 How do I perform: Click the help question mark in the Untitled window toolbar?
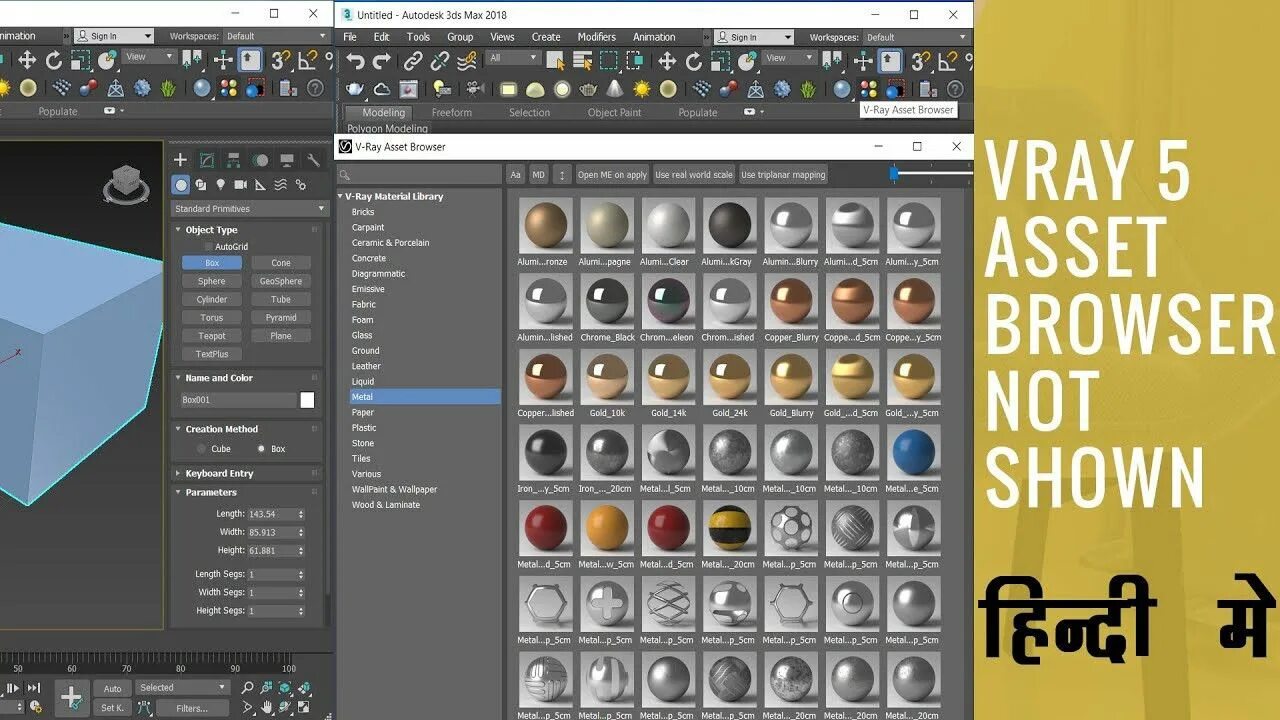[x=955, y=89]
